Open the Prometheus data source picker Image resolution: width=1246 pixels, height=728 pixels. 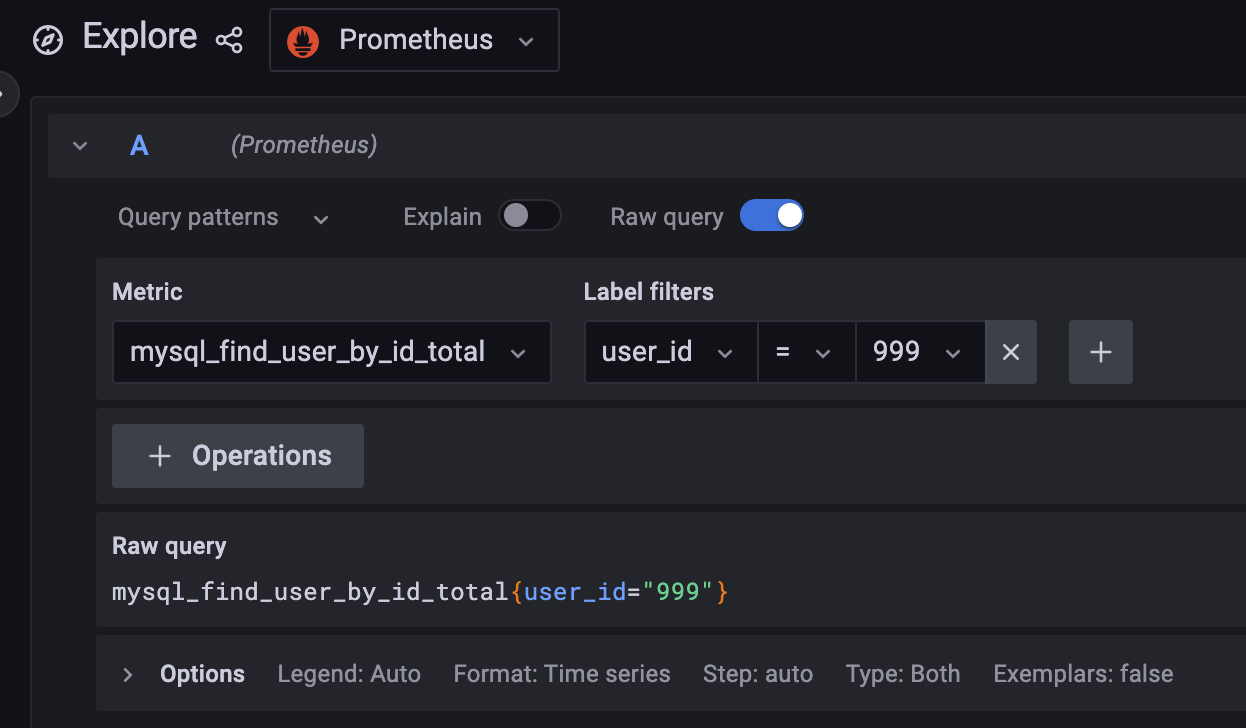(x=414, y=41)
